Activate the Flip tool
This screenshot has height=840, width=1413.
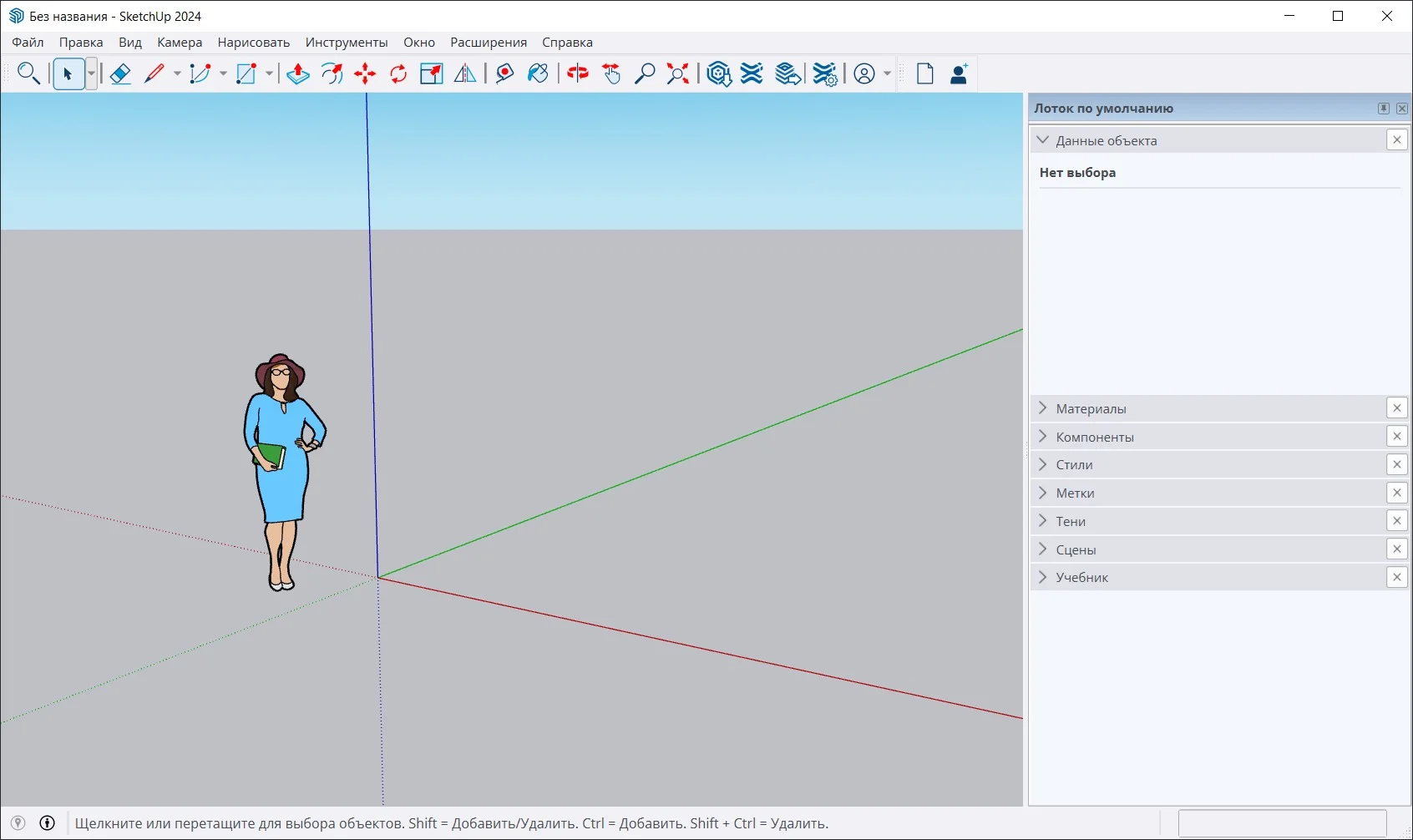(x=465, y=73)
